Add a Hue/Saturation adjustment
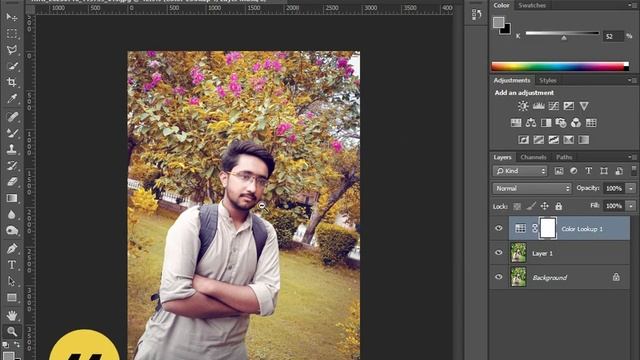Screen dimensions: 640x360 coord(516,122)
